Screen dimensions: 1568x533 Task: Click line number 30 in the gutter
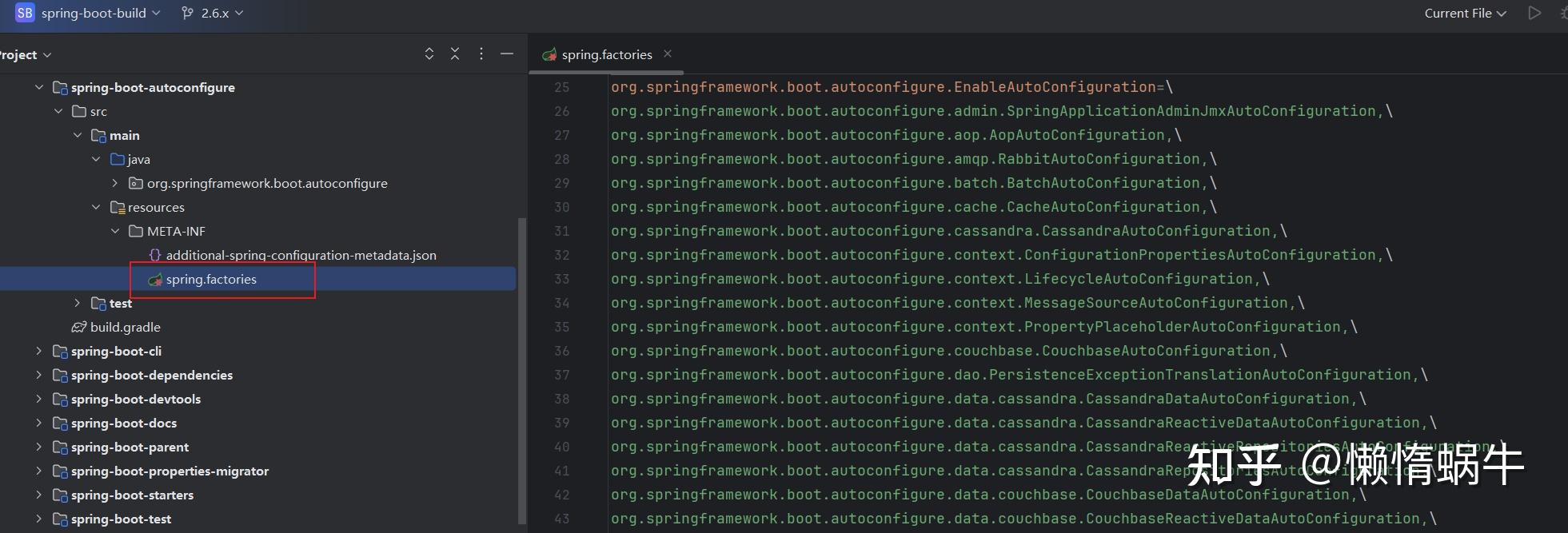(562, 207)
